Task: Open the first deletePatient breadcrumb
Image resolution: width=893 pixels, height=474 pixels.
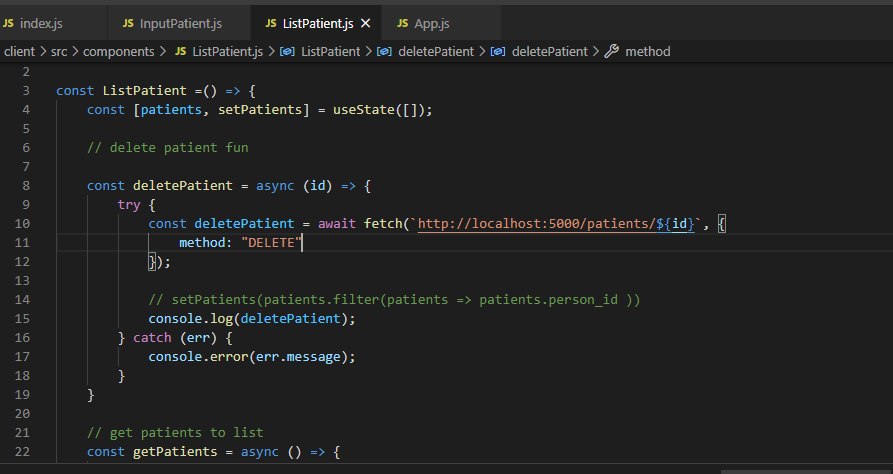Action: point(436,51)
